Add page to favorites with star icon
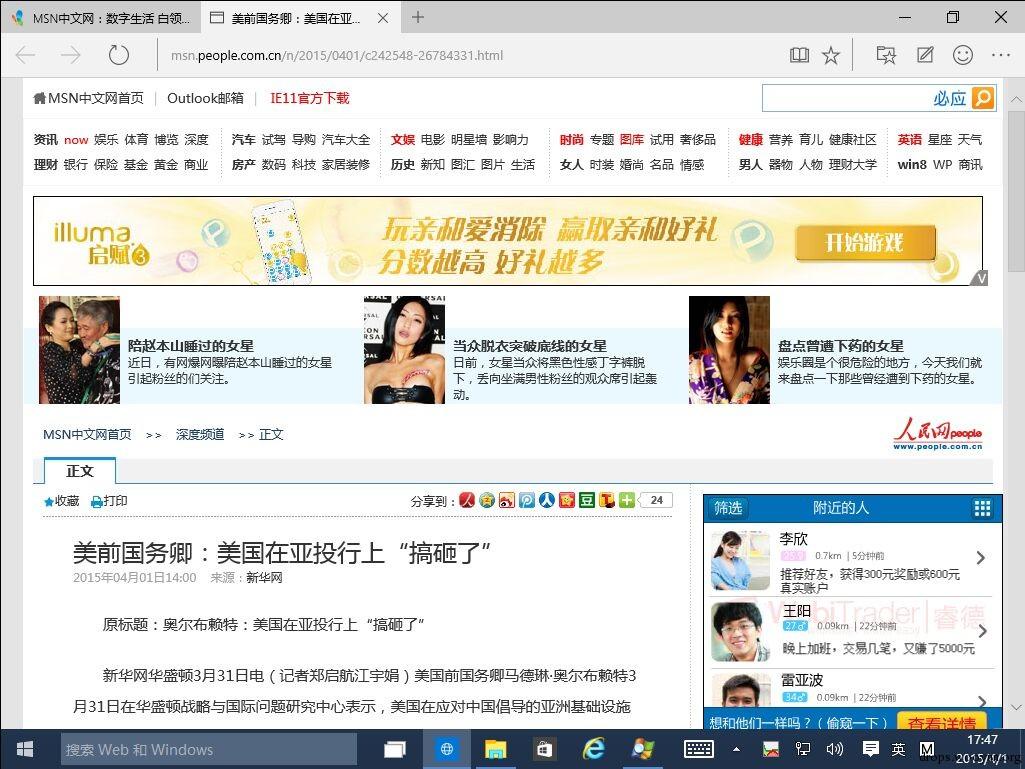This screenshot has width=1025, height=769. [831, 56]
